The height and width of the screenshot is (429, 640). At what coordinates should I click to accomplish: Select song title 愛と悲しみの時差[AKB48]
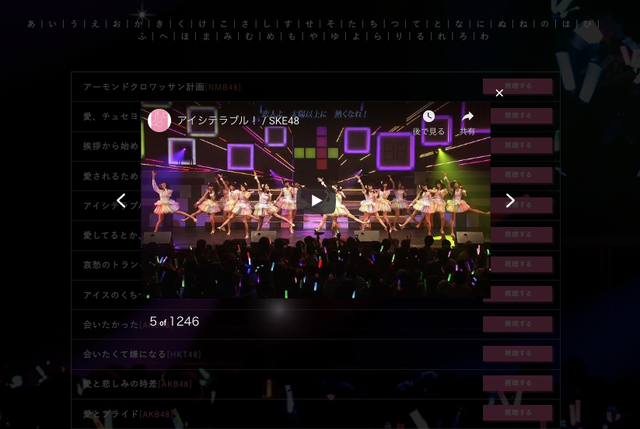(x=137, y=384)
